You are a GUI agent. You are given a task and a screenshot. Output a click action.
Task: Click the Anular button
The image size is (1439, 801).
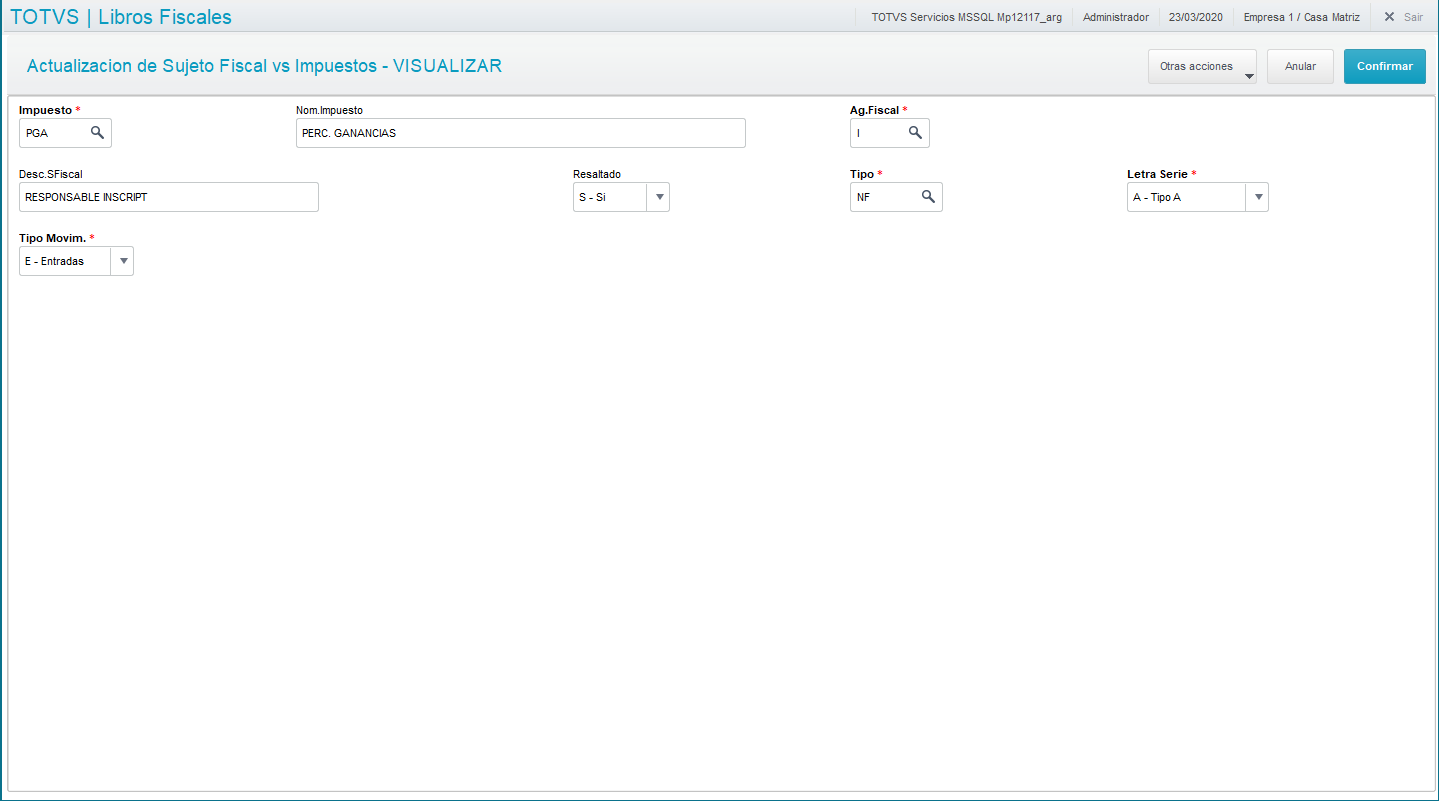(x=1300, y=66)
